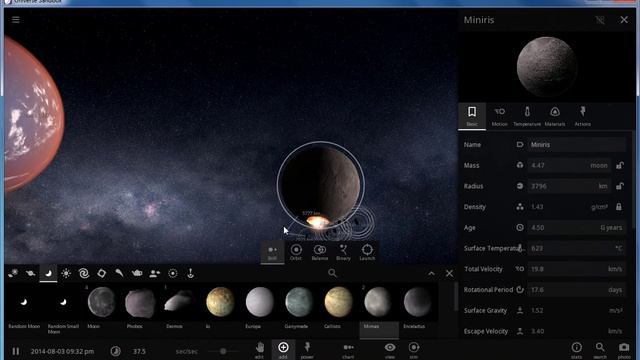The width and height of the screenshot is (640, 360).
Task: Click the time step clock icon
Action: click(x=116, y=351)
